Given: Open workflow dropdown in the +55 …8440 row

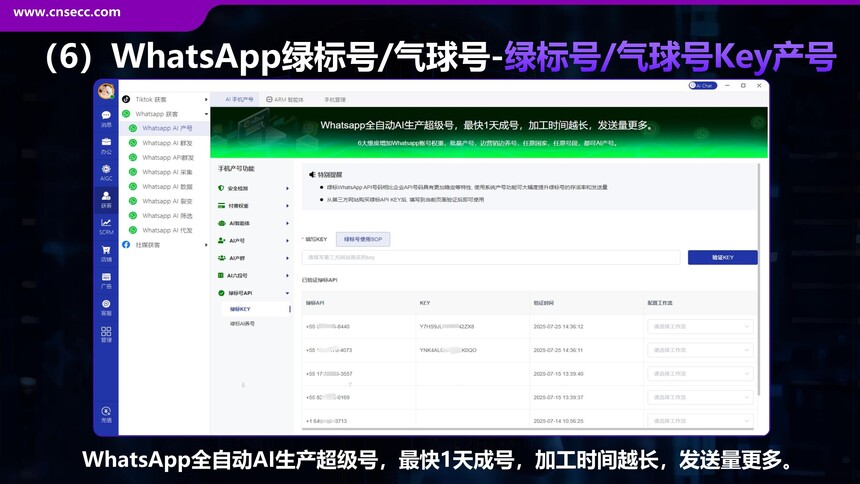Looking at the screenshot, I should coord(700,327).
